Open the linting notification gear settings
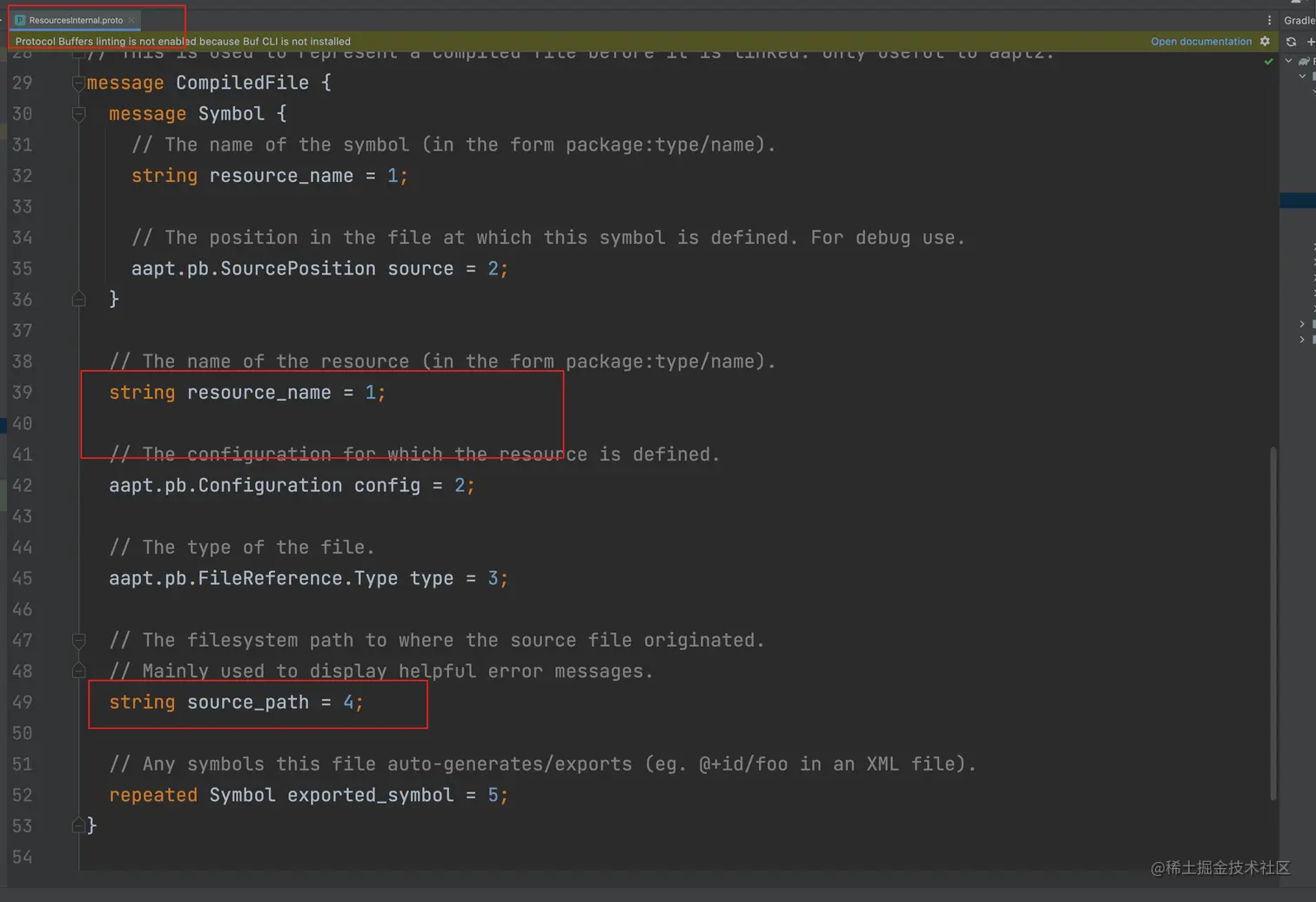 [1266, 41]
